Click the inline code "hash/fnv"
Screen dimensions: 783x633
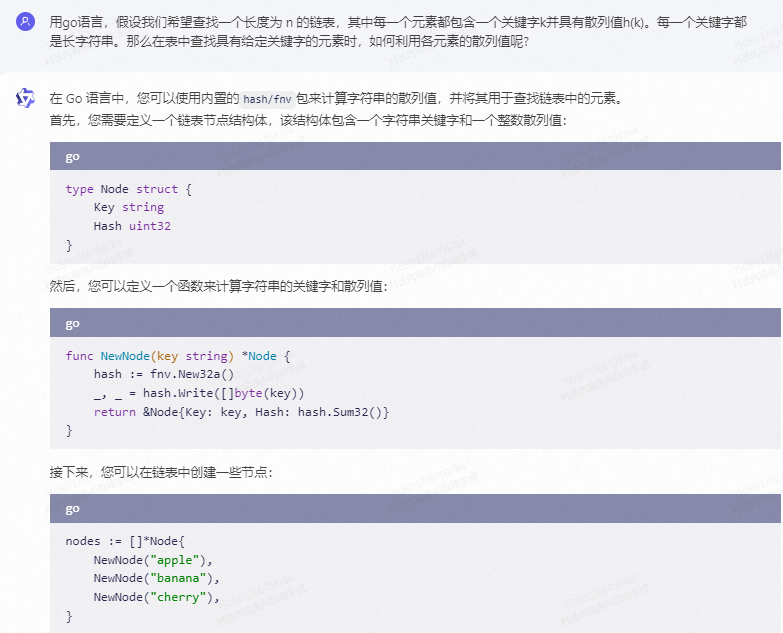tap(267, 99)
